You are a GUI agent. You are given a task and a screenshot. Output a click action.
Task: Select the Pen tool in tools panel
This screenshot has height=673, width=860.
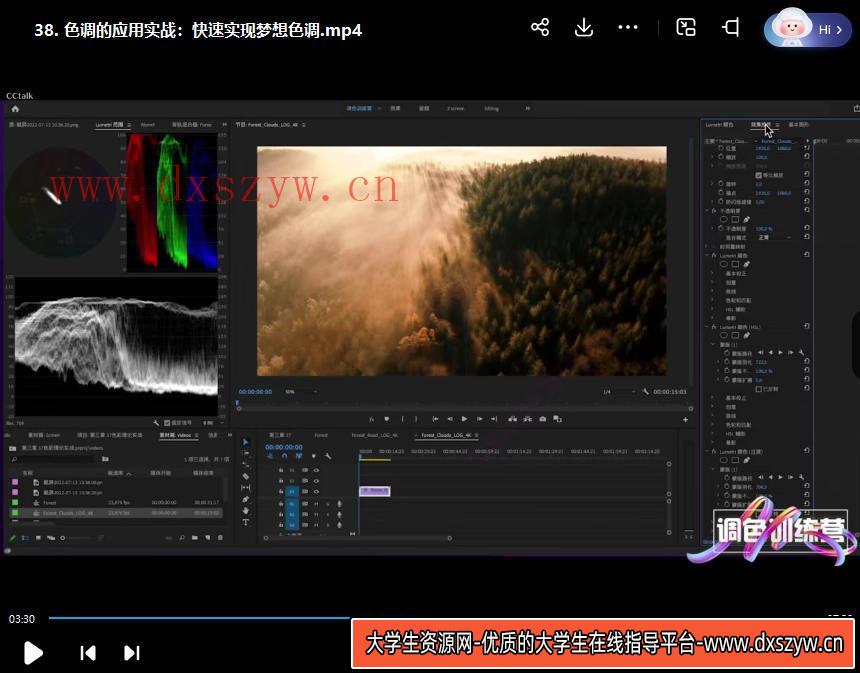(245, 499)
